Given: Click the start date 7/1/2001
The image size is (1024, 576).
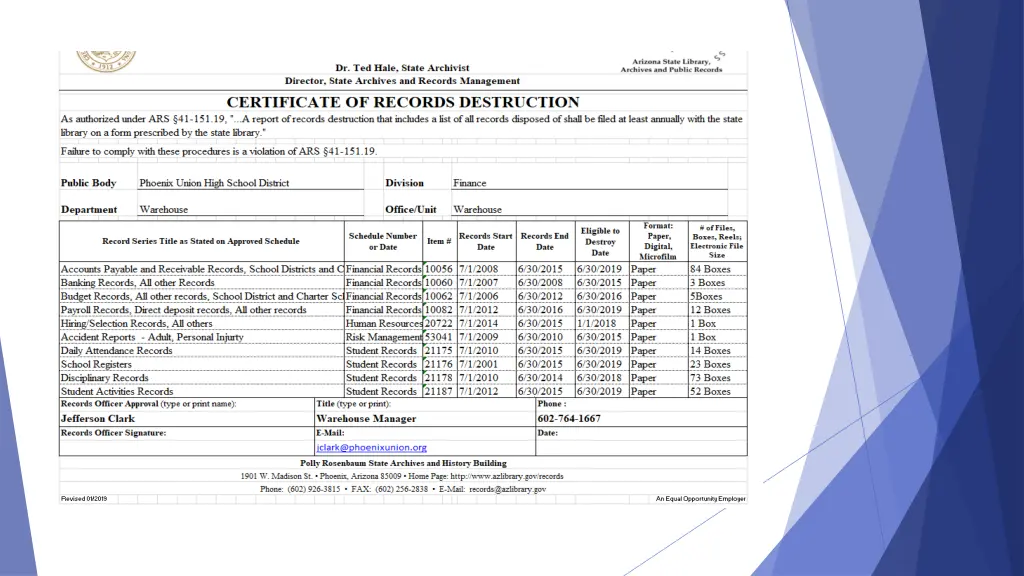Looking at the screenshot, I should coord(478,364).
